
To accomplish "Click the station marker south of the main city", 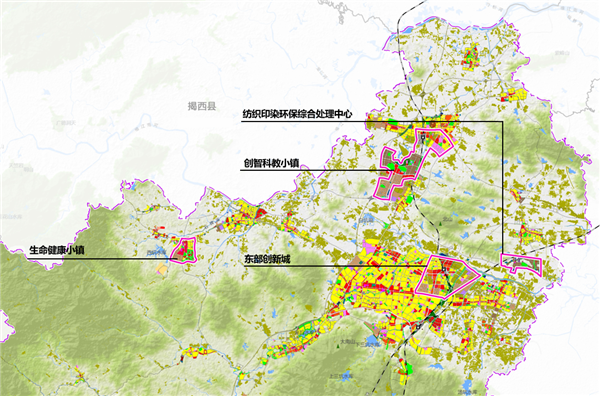I will click(x=418, y=326).
